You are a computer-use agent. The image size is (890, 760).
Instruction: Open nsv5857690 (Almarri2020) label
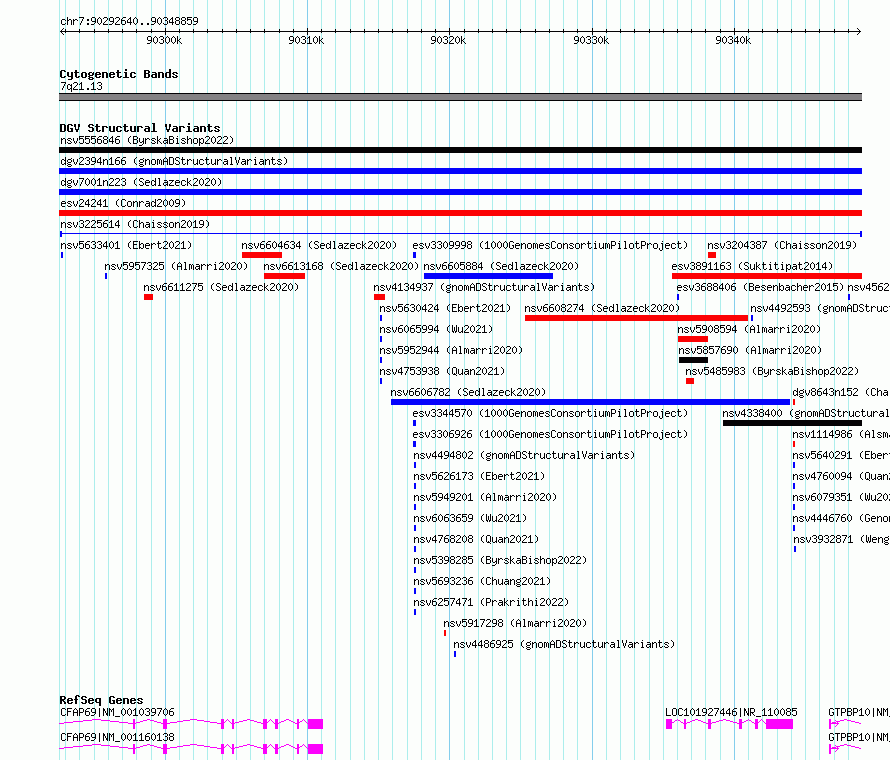(750, 350)
